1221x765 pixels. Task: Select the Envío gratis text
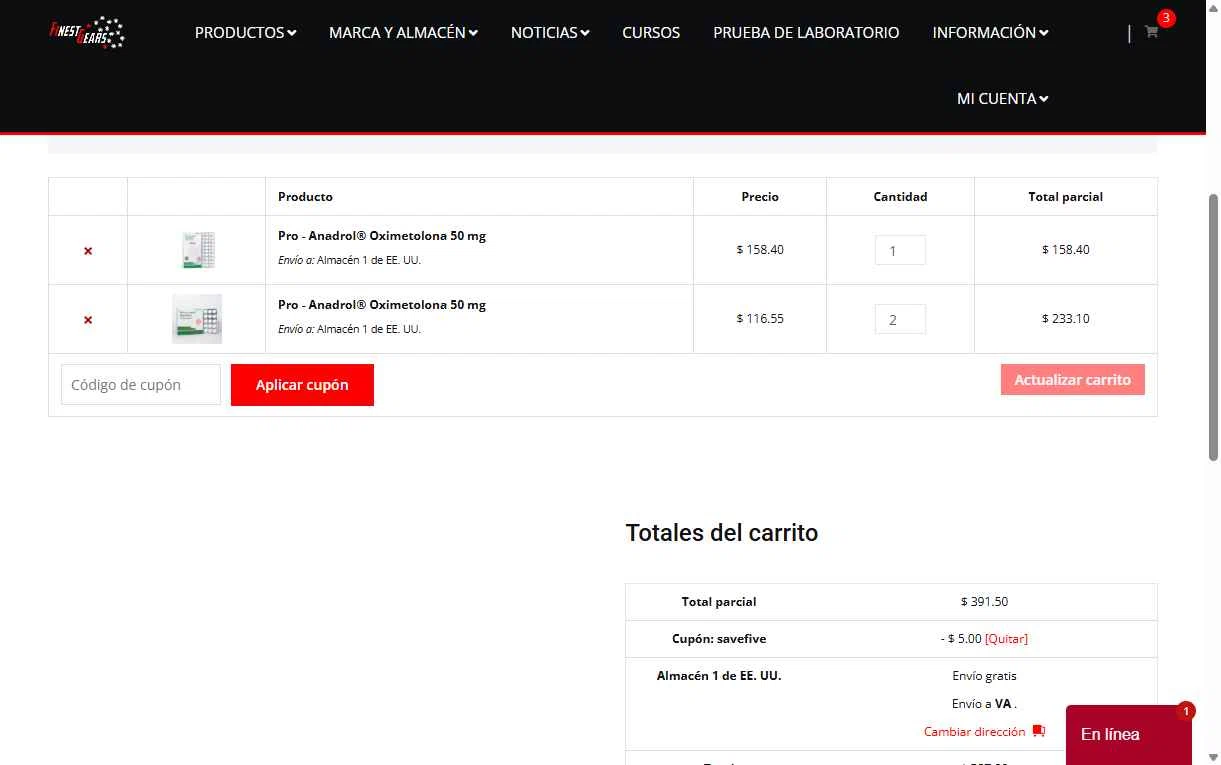984,676
